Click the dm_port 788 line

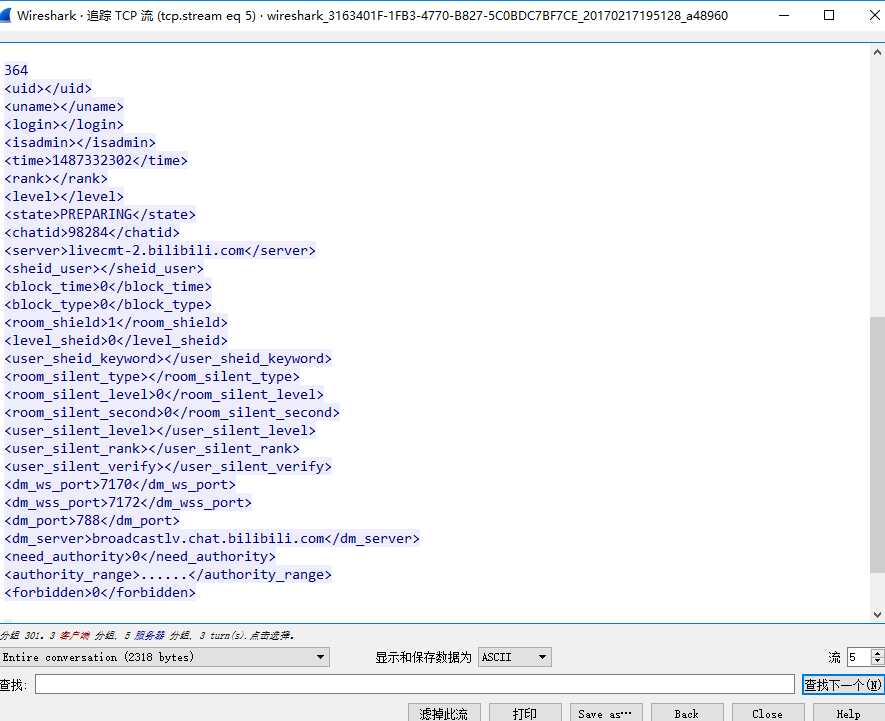click(x=92, y=521)
